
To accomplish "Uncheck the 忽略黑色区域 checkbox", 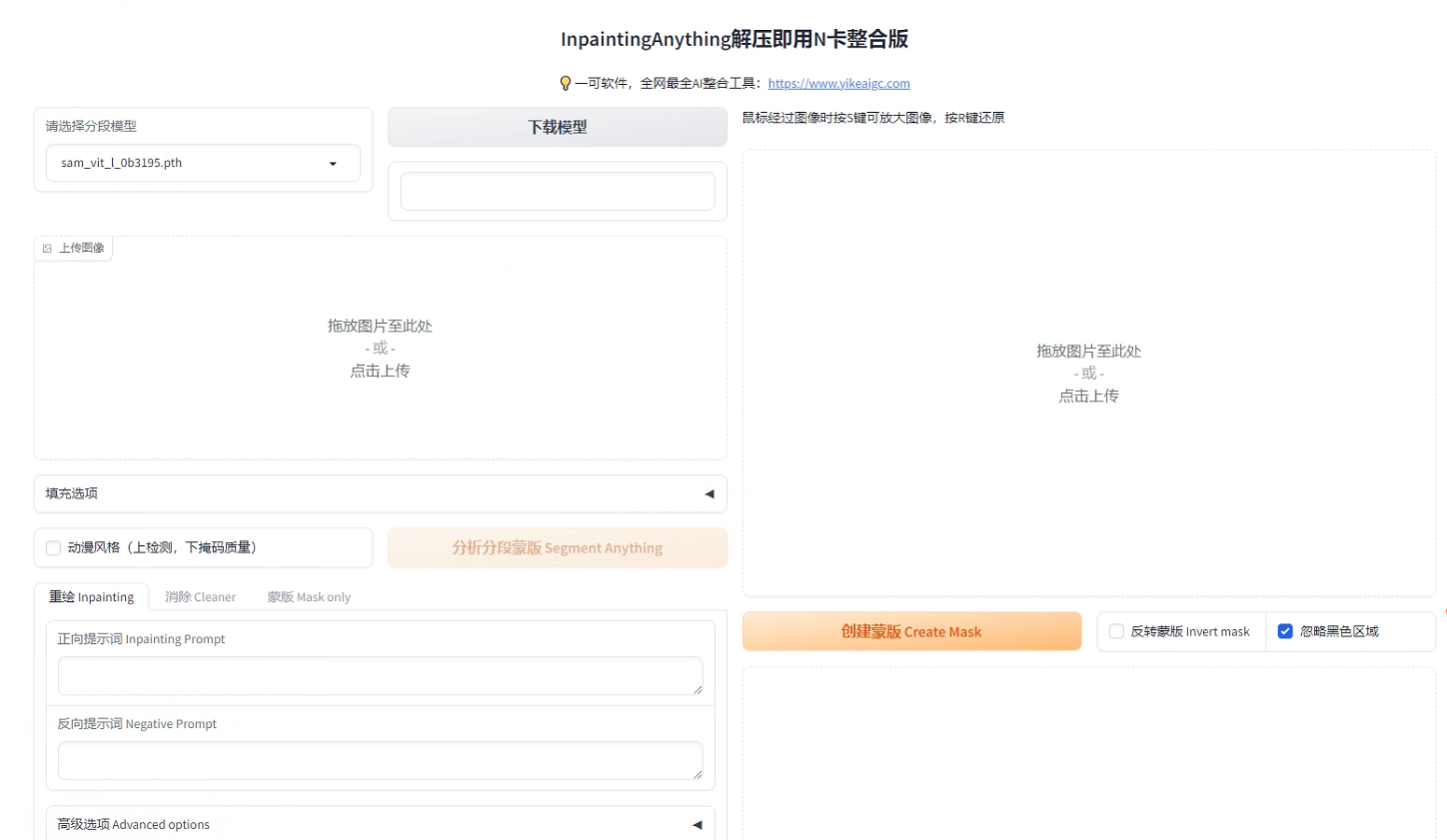I will click(1285, 631).
